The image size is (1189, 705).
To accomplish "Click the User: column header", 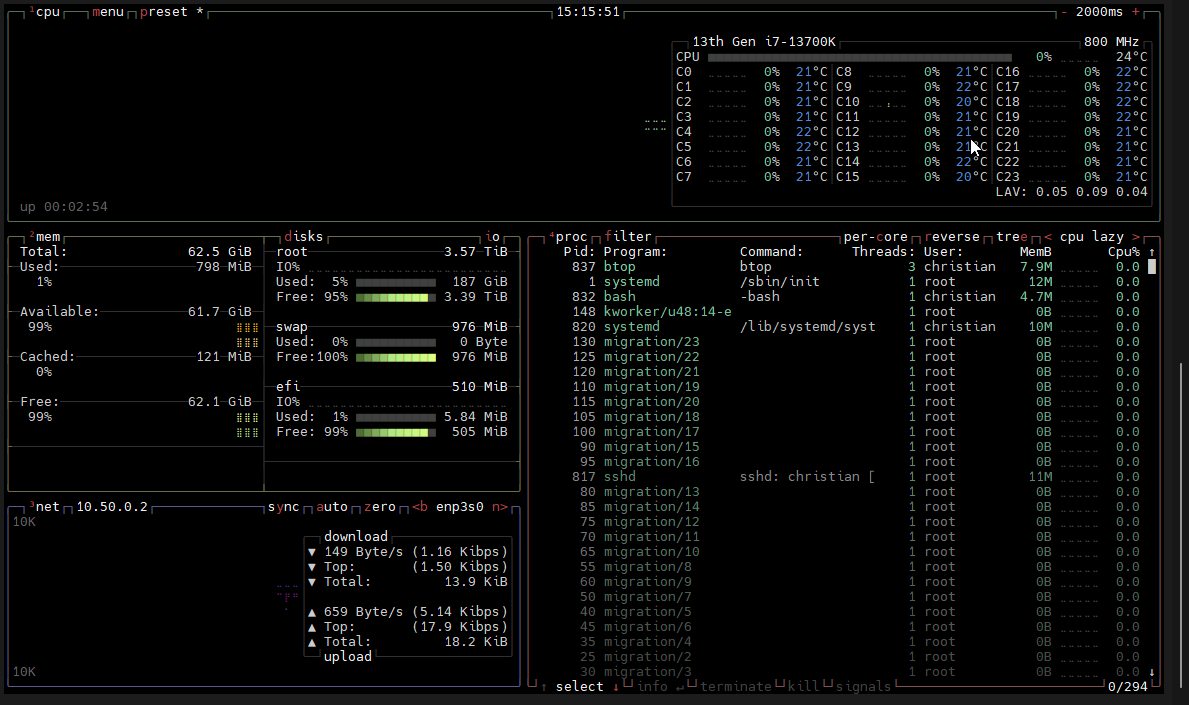I will 943,252.
